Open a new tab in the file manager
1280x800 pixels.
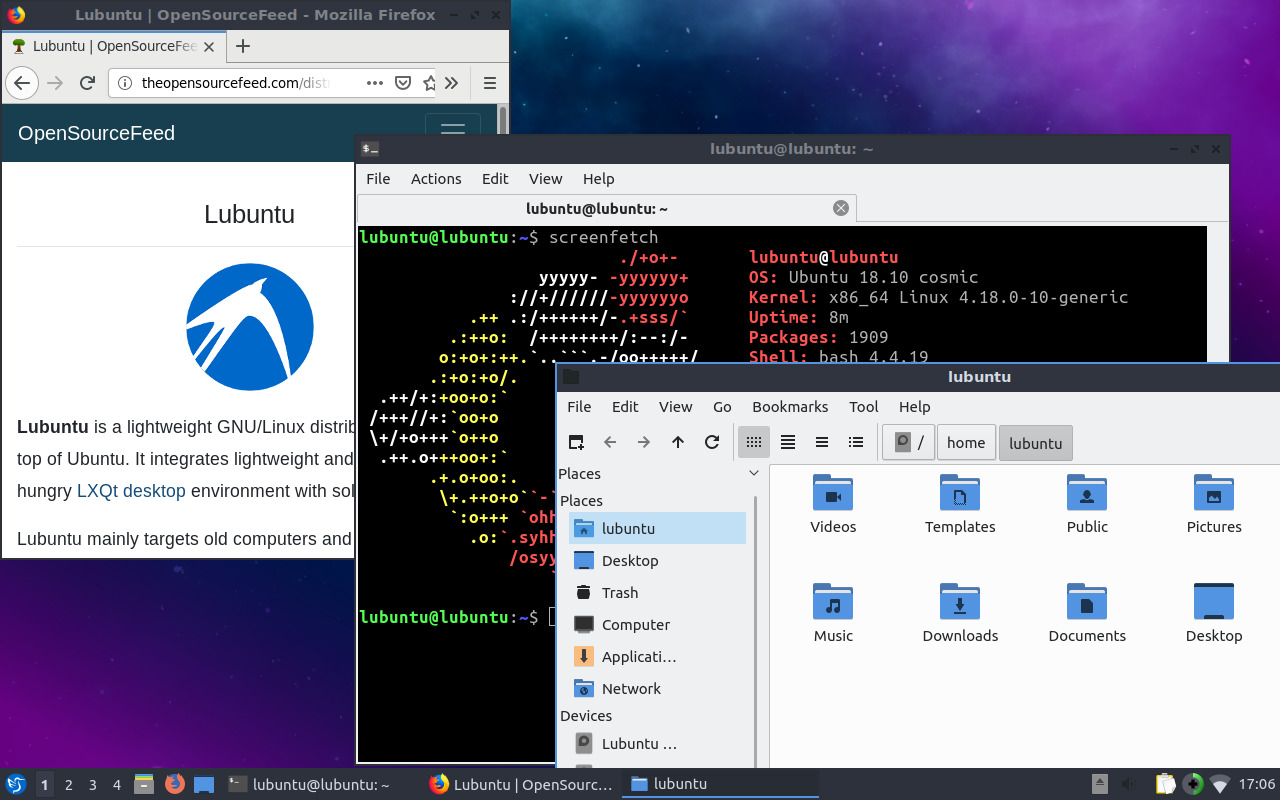click(574, 441)
